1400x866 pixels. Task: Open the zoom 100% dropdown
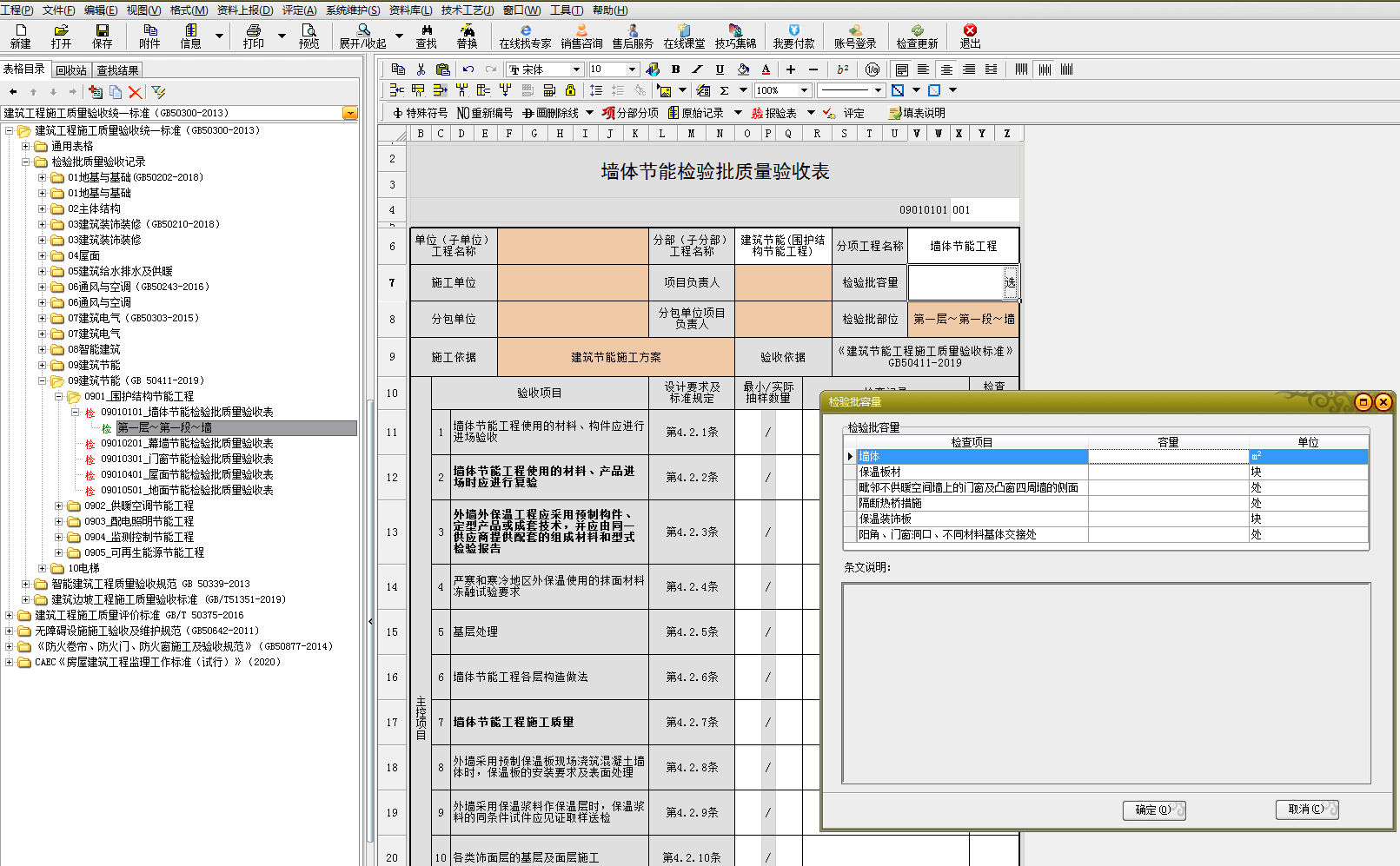(804, 90)
